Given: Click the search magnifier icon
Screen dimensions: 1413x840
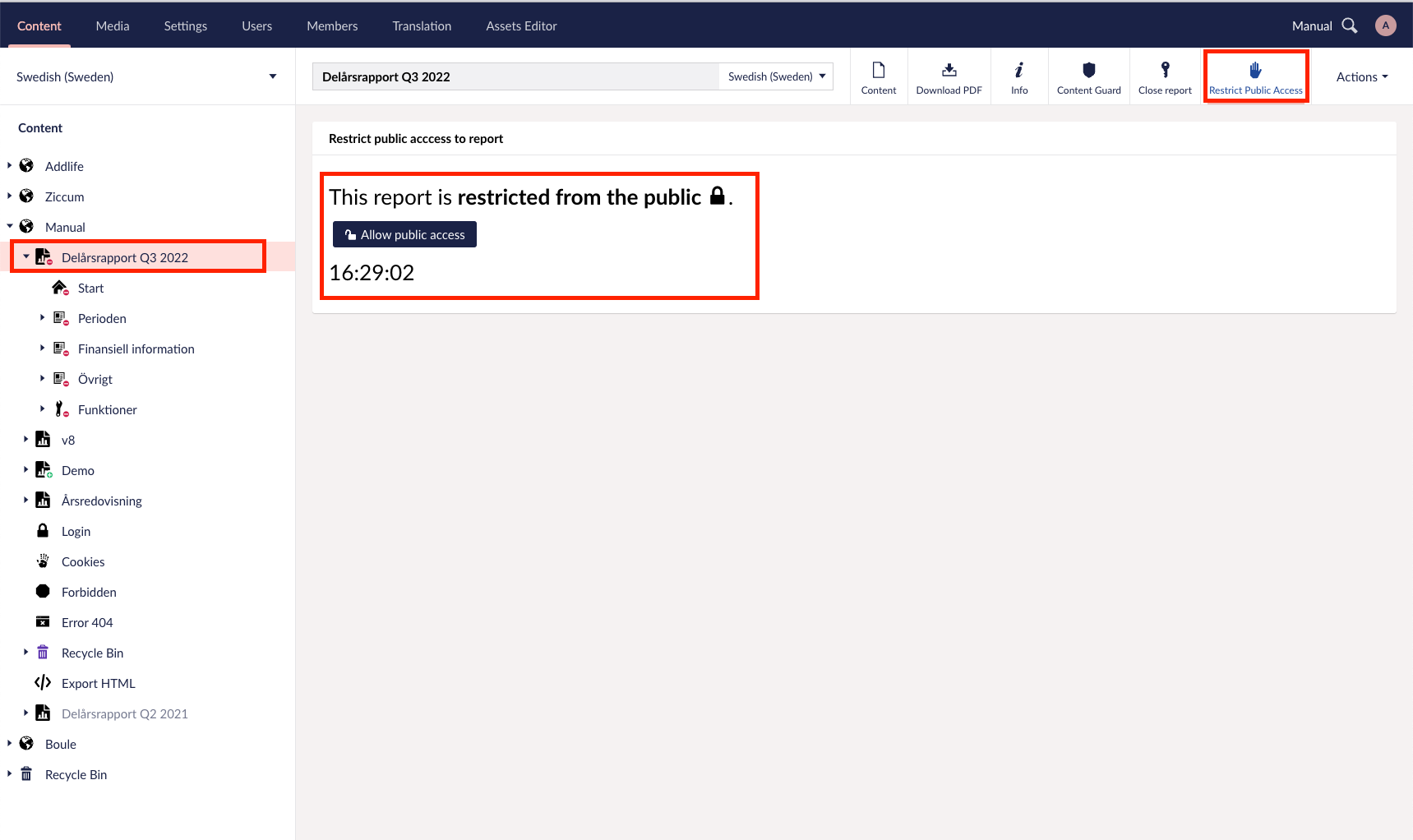Looking at the screenshot, I should [x=1349, y=26].
